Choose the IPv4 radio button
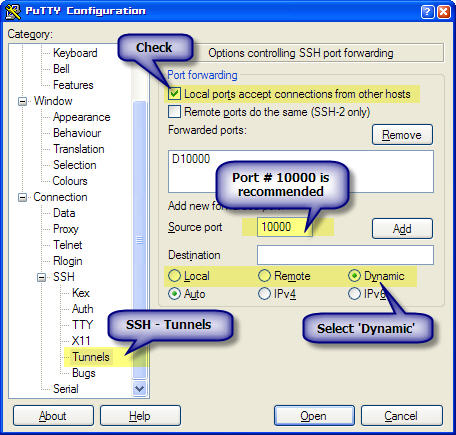Viewport: 456px width, 435px height. coord(264,294)
